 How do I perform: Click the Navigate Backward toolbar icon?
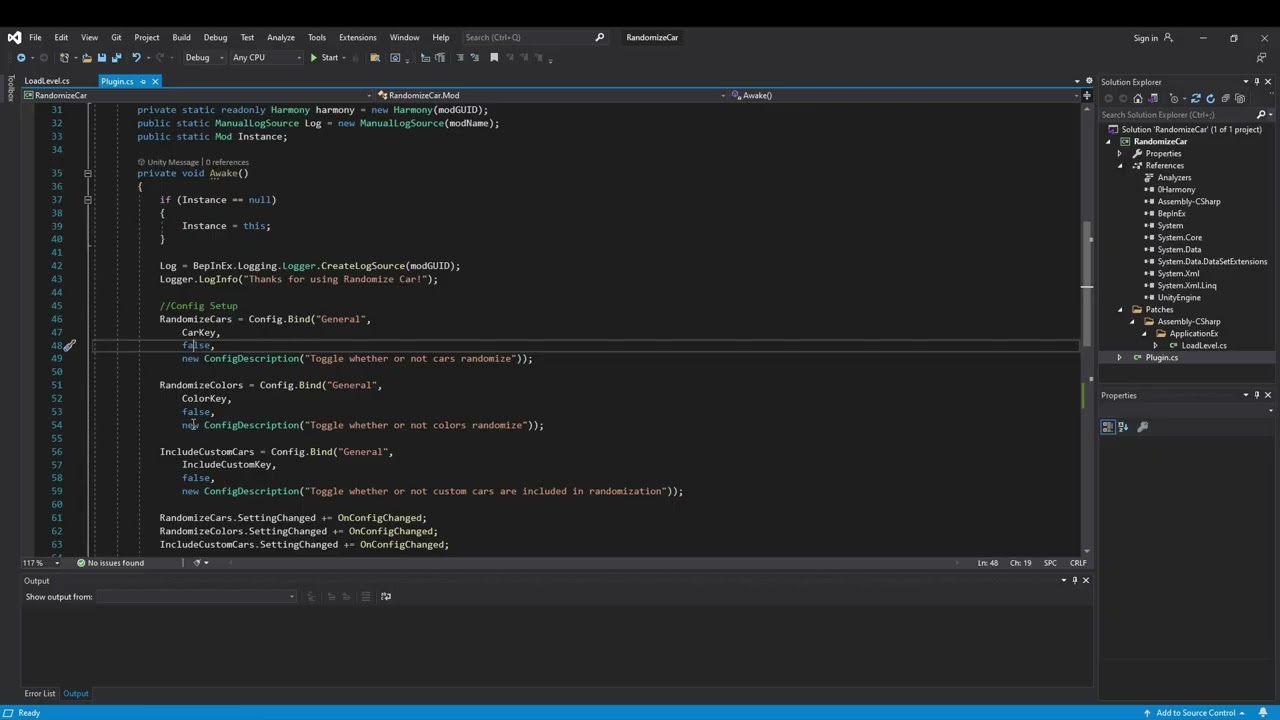(21, 57)
